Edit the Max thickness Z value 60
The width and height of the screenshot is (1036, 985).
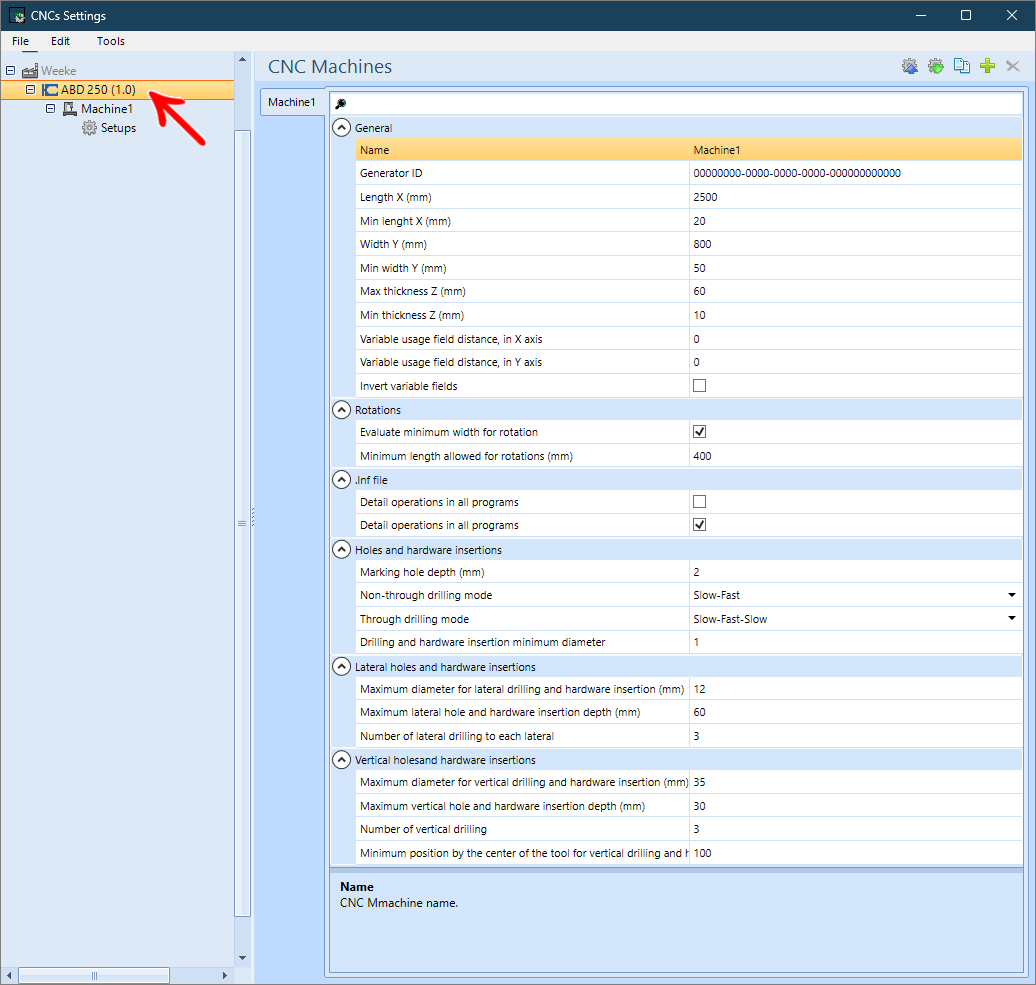point(855,291)
